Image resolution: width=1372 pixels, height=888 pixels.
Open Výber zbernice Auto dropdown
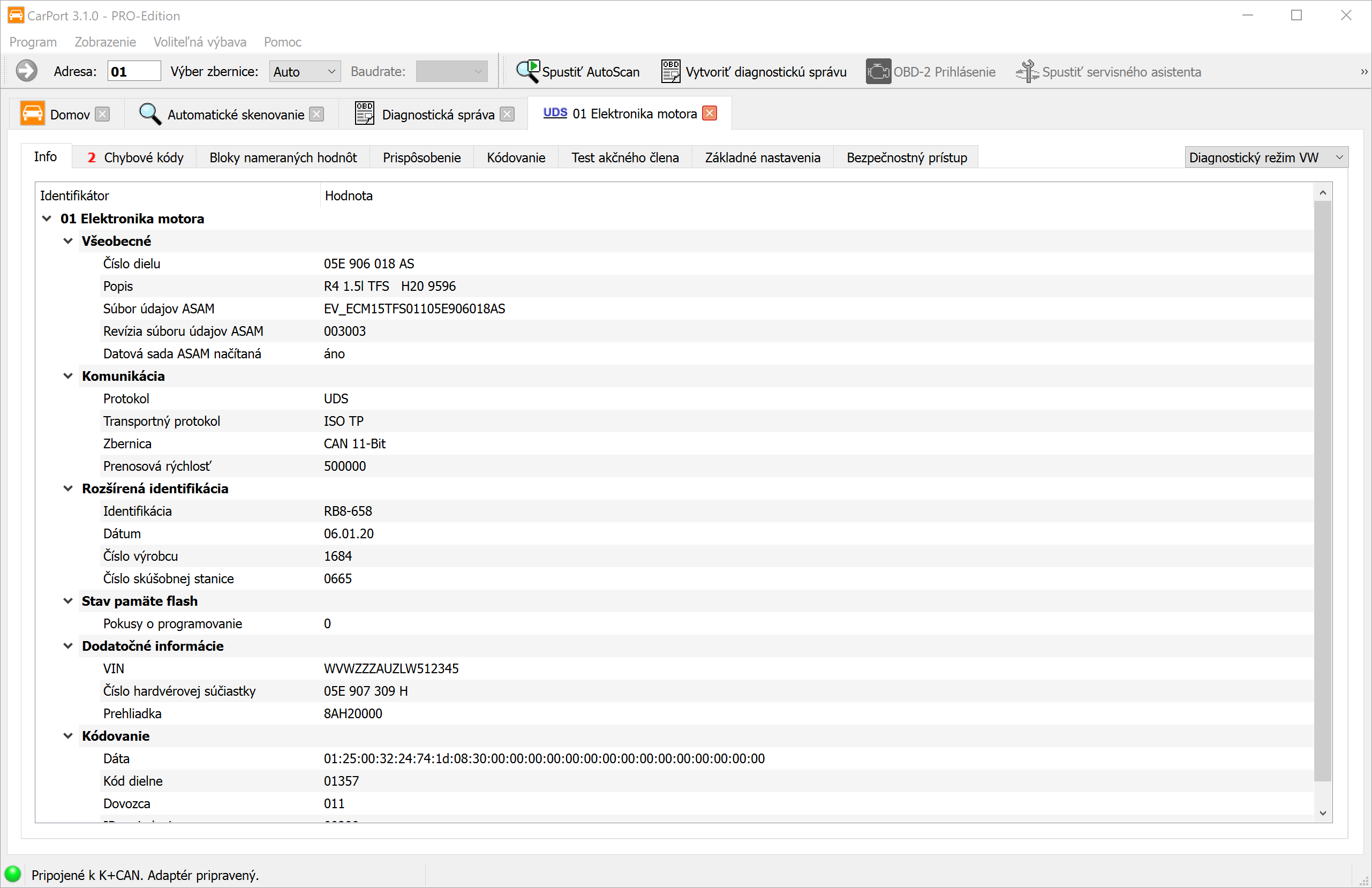(305, 72)
